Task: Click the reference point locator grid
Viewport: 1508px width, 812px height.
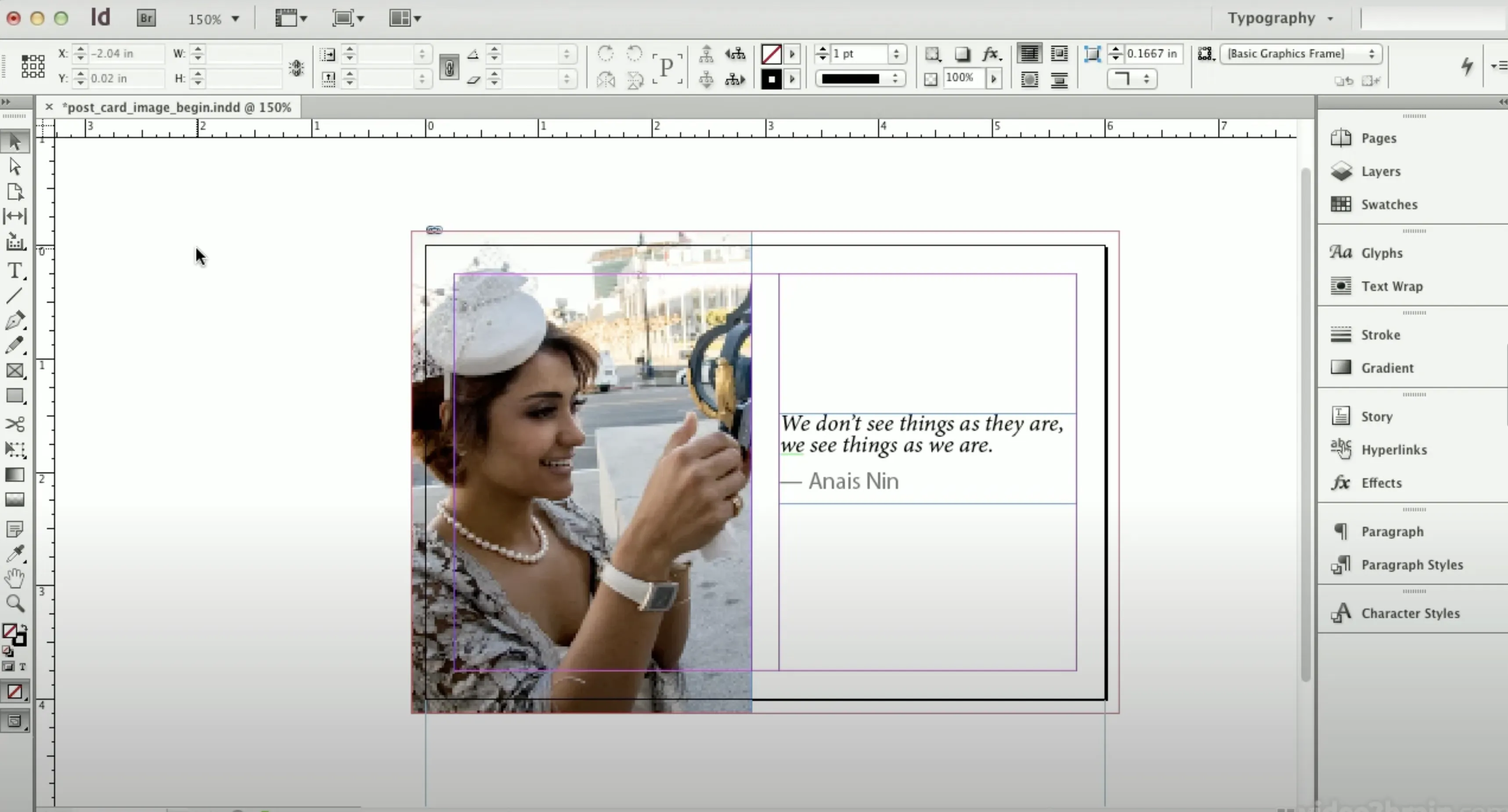Action: click(33, 66)
